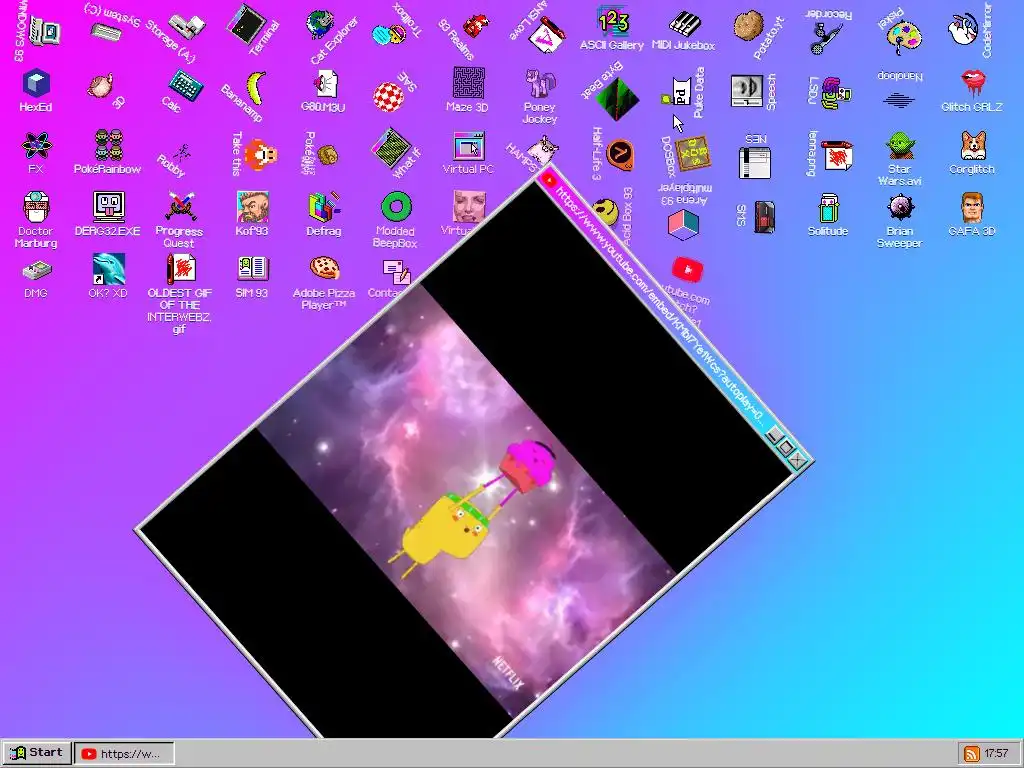Launch the NES emulator icon

click(755, 163)
